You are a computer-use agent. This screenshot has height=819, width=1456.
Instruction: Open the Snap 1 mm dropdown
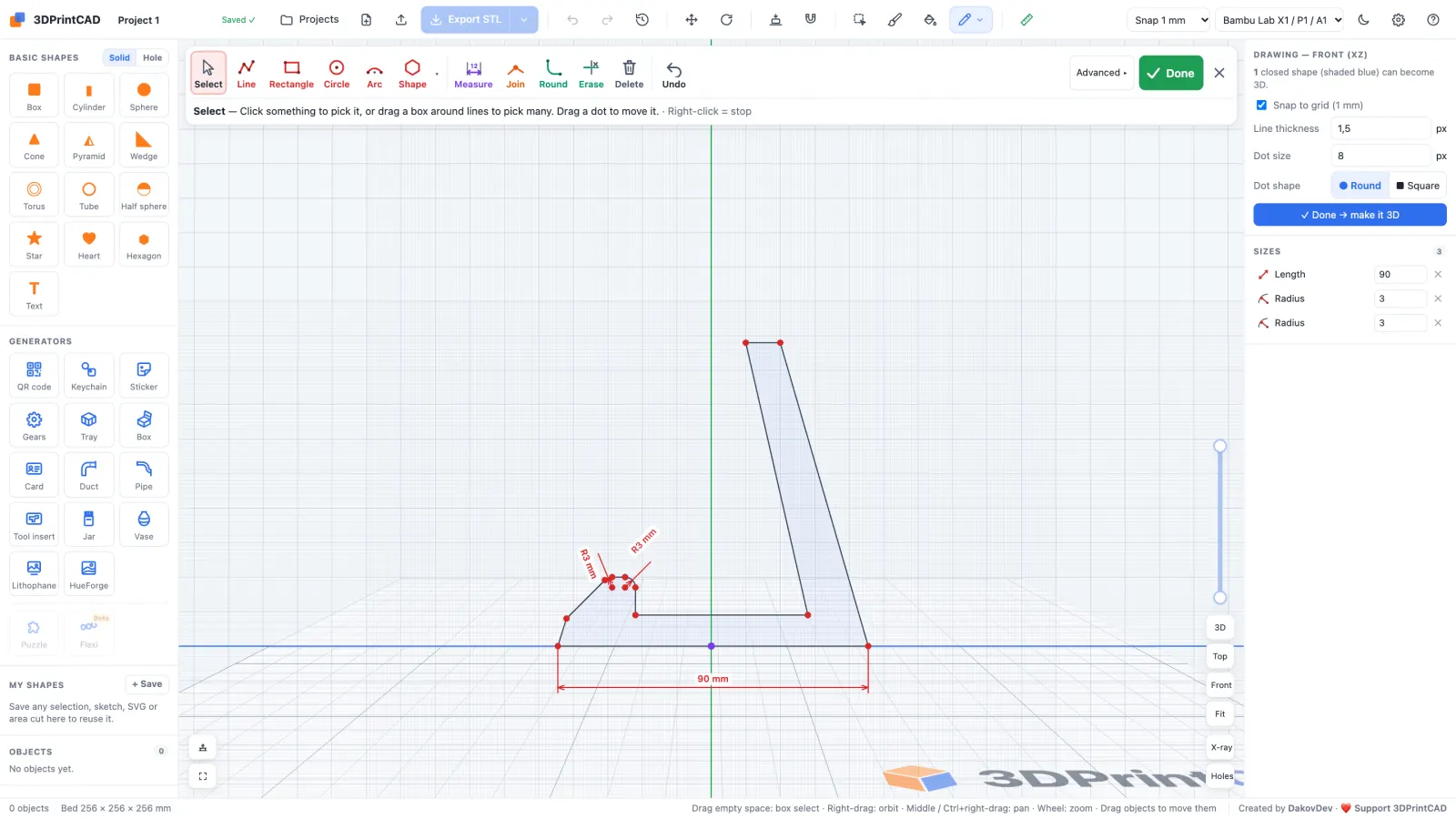[1169, 20]
